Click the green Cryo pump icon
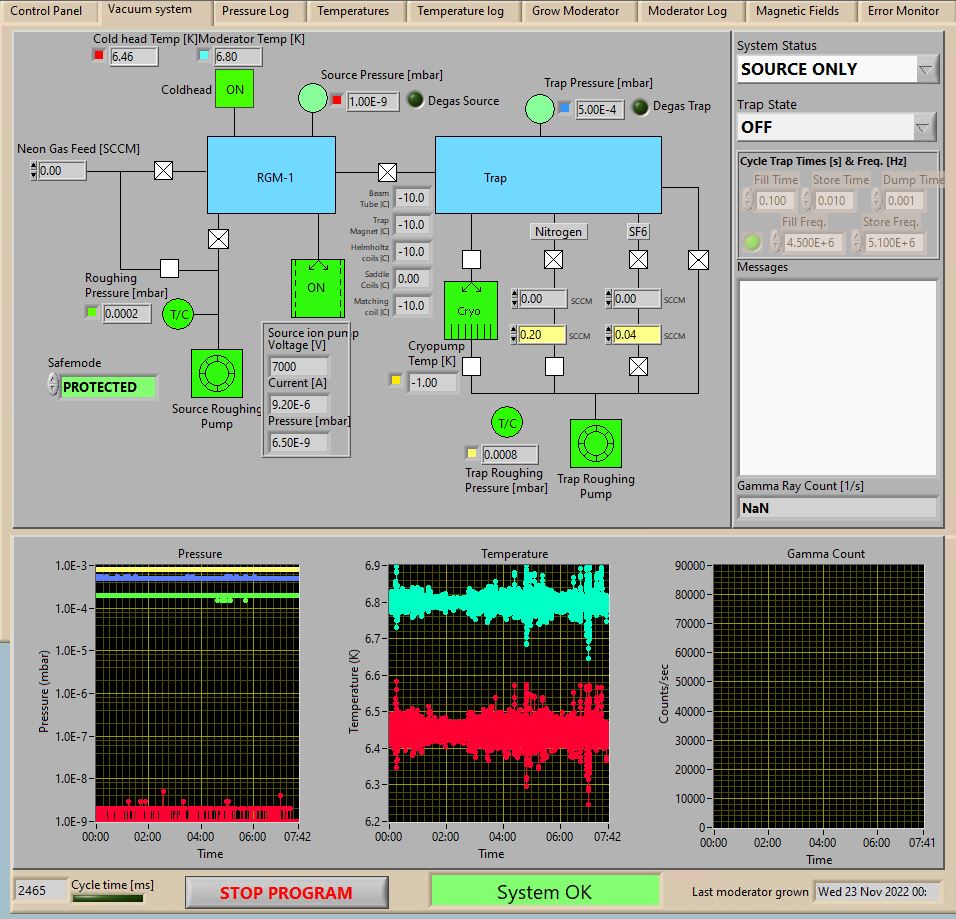 (x=470, y=310)
